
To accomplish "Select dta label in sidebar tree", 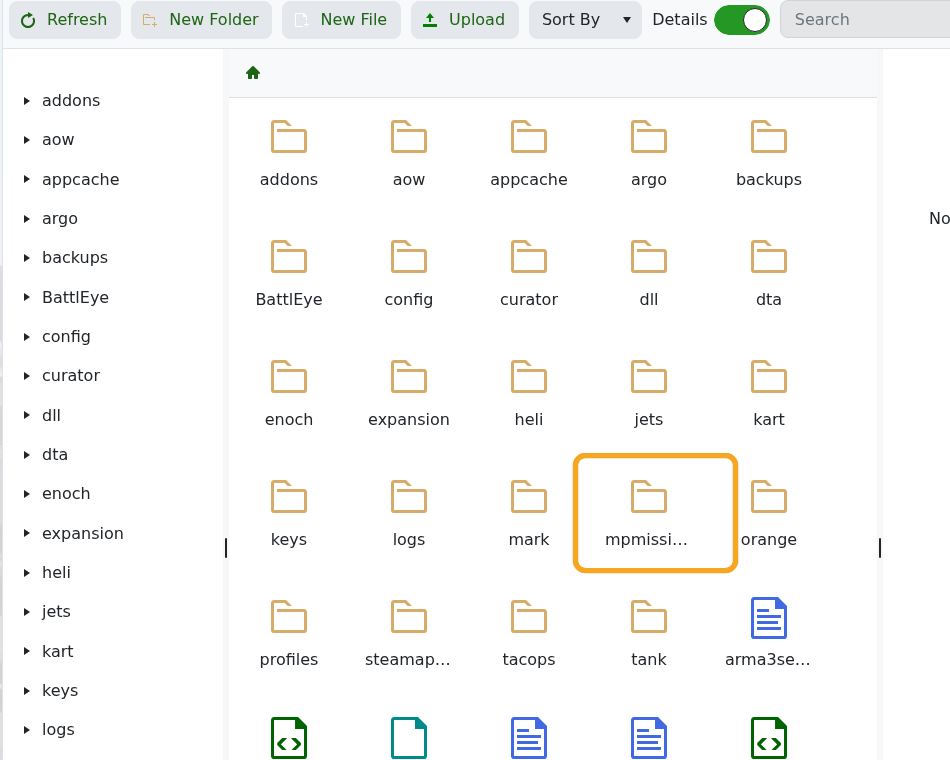I will coord(55,455).
